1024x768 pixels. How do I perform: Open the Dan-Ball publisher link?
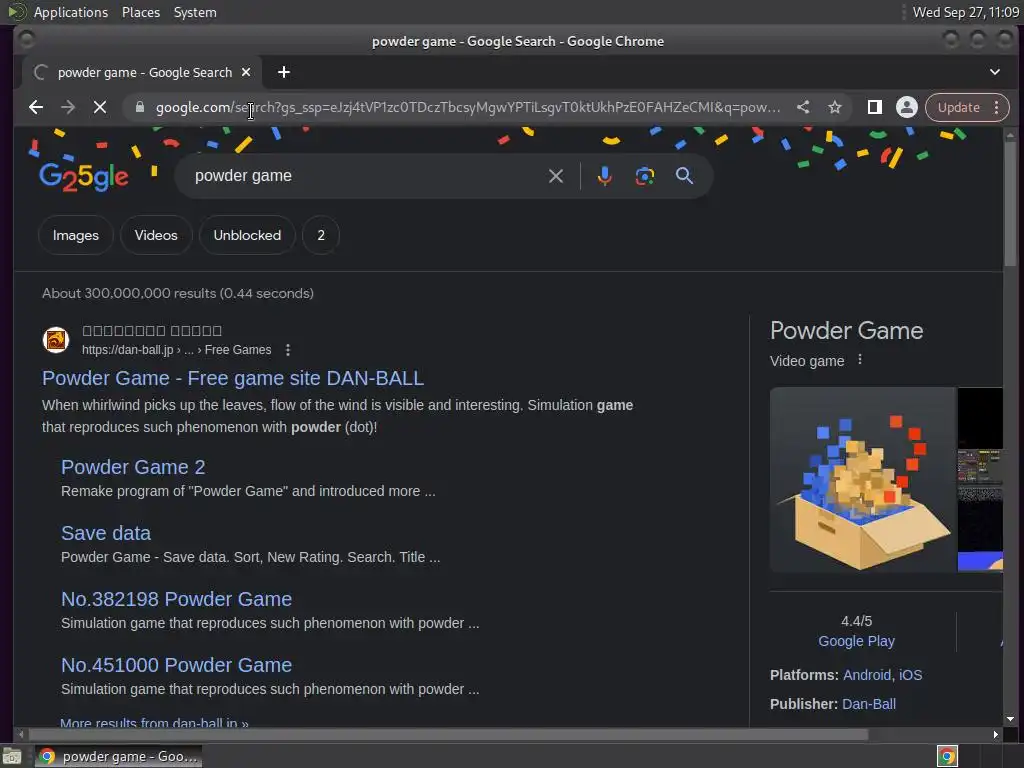869,704
